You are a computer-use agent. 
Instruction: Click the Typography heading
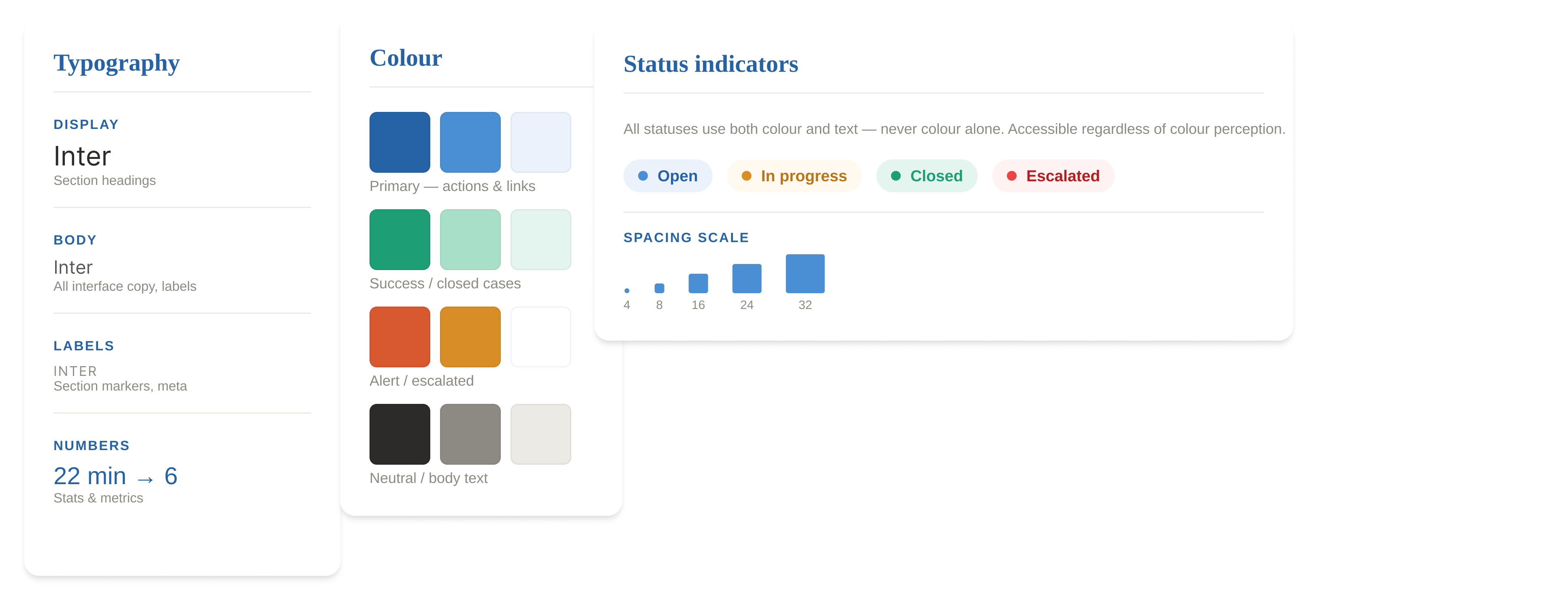116,63
